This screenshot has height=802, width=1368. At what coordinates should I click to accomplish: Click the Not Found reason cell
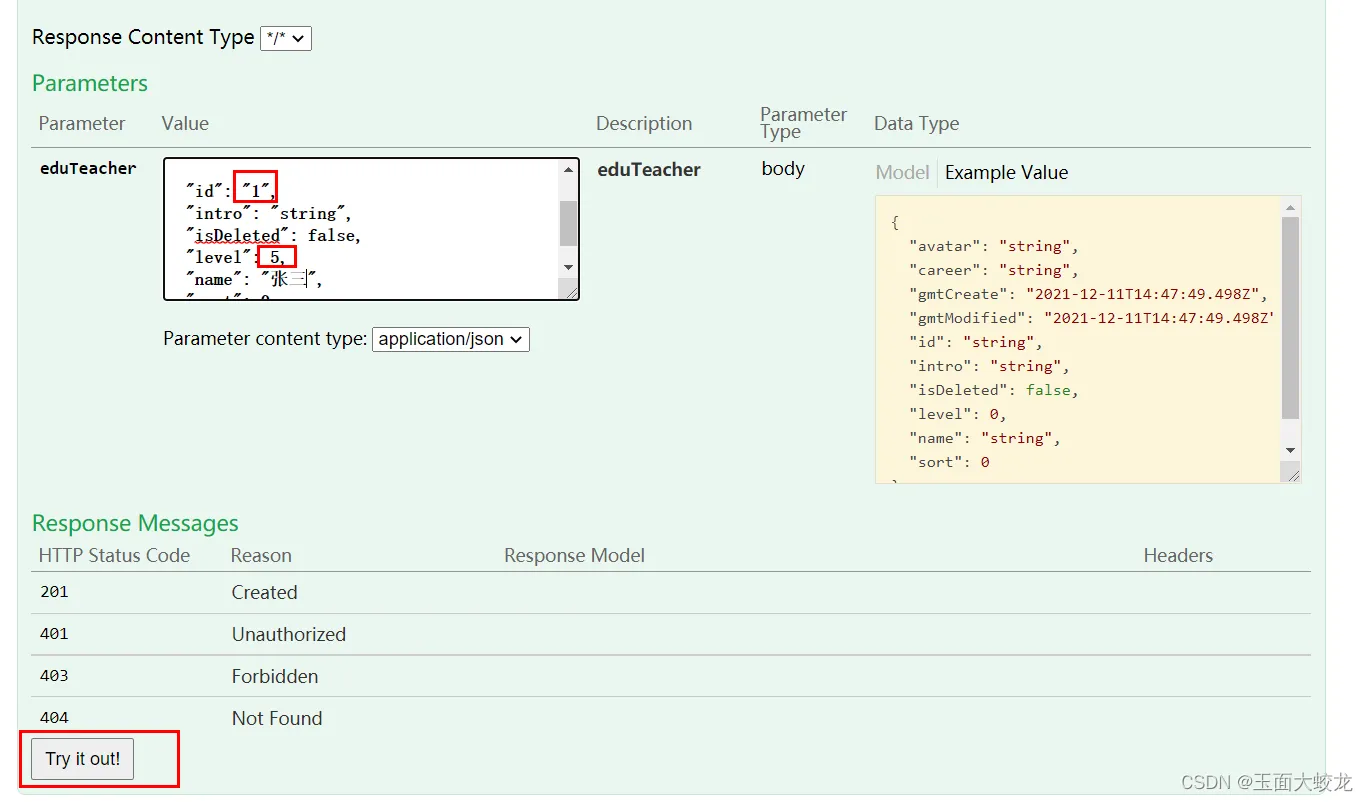pyautogui.click(x=277, y=719)
